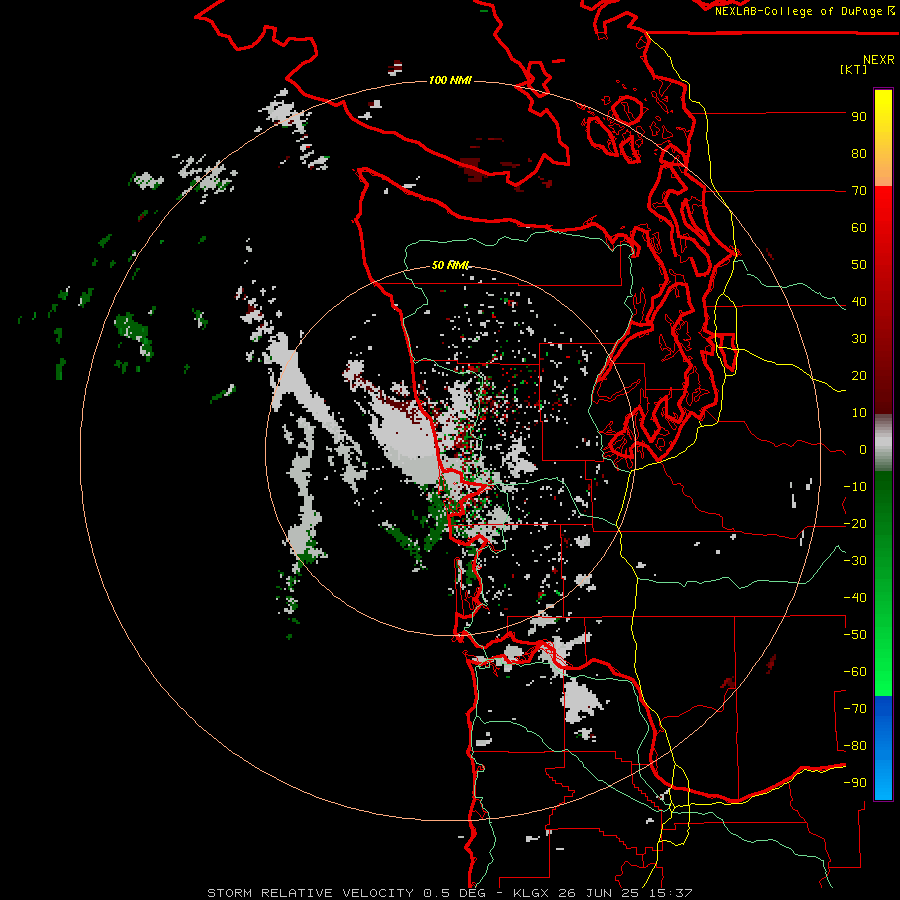Click the -20 value on velocity scale
This screenshot has height=900, width=900.
855,524
